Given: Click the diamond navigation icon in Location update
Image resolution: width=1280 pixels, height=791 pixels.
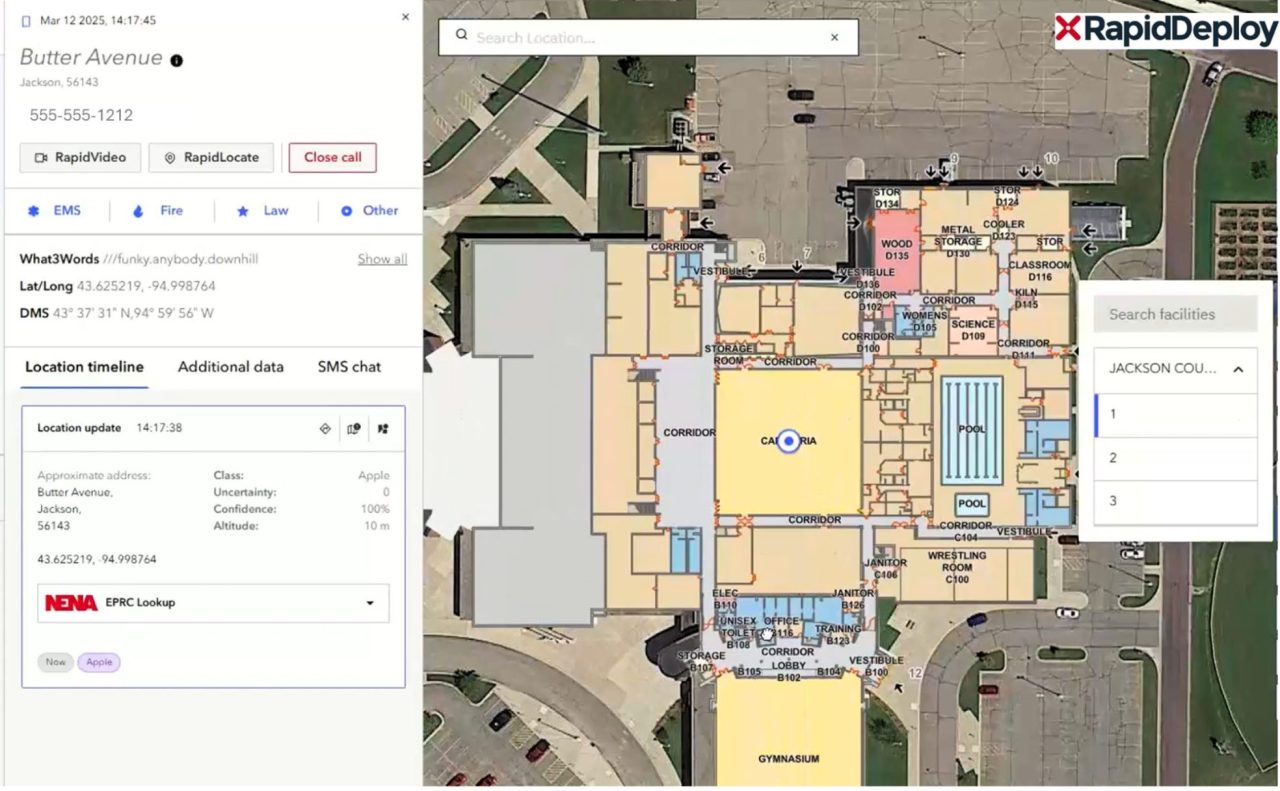Looking at the screenshot, I should [325, 428].
